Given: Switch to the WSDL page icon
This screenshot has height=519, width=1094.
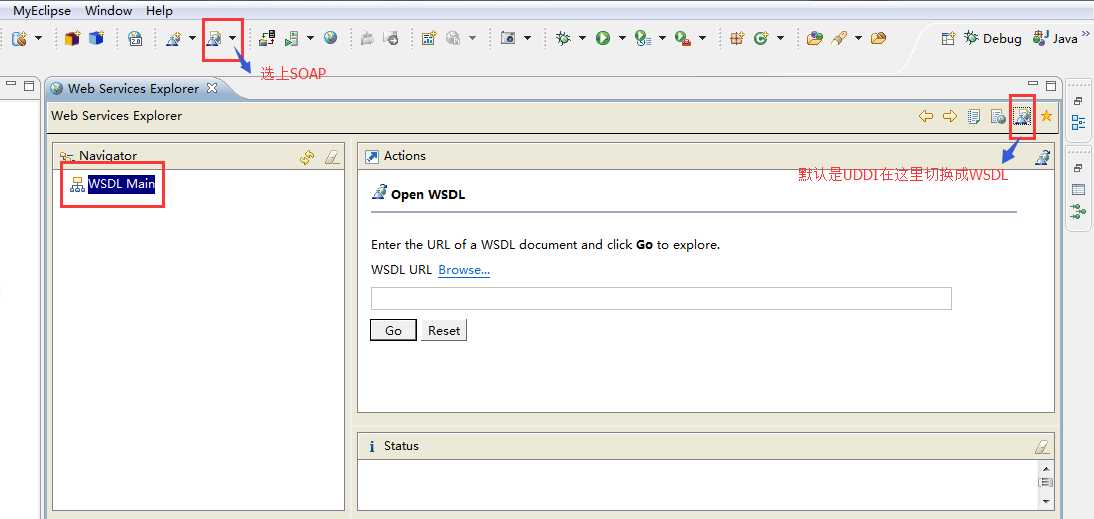Looking at the screenshot, I should [x=1022, y=116].
